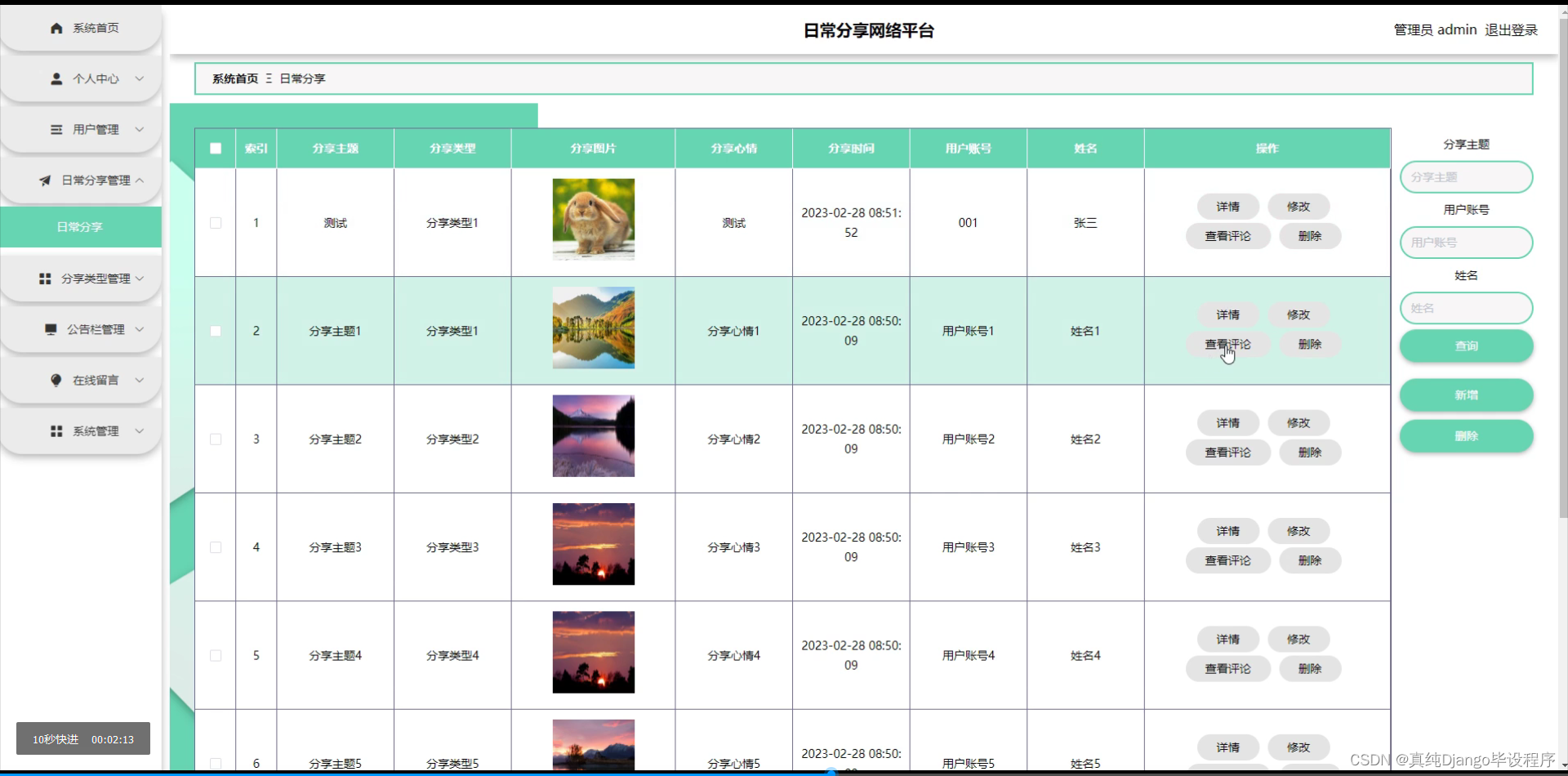Check the checkbox for row 2 分享主题1
The image size is (1568, 776).
tap(215, 331)
